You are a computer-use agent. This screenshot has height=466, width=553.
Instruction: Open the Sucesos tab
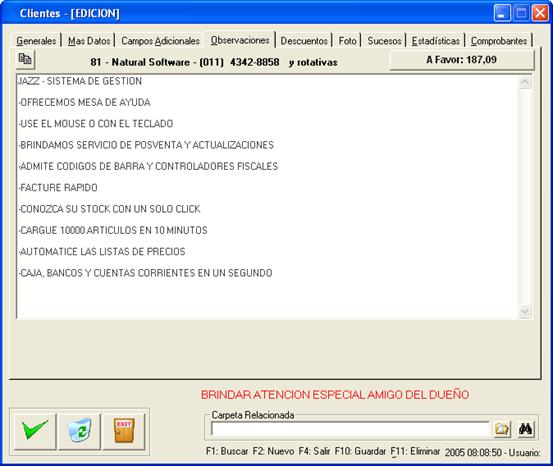384,41
